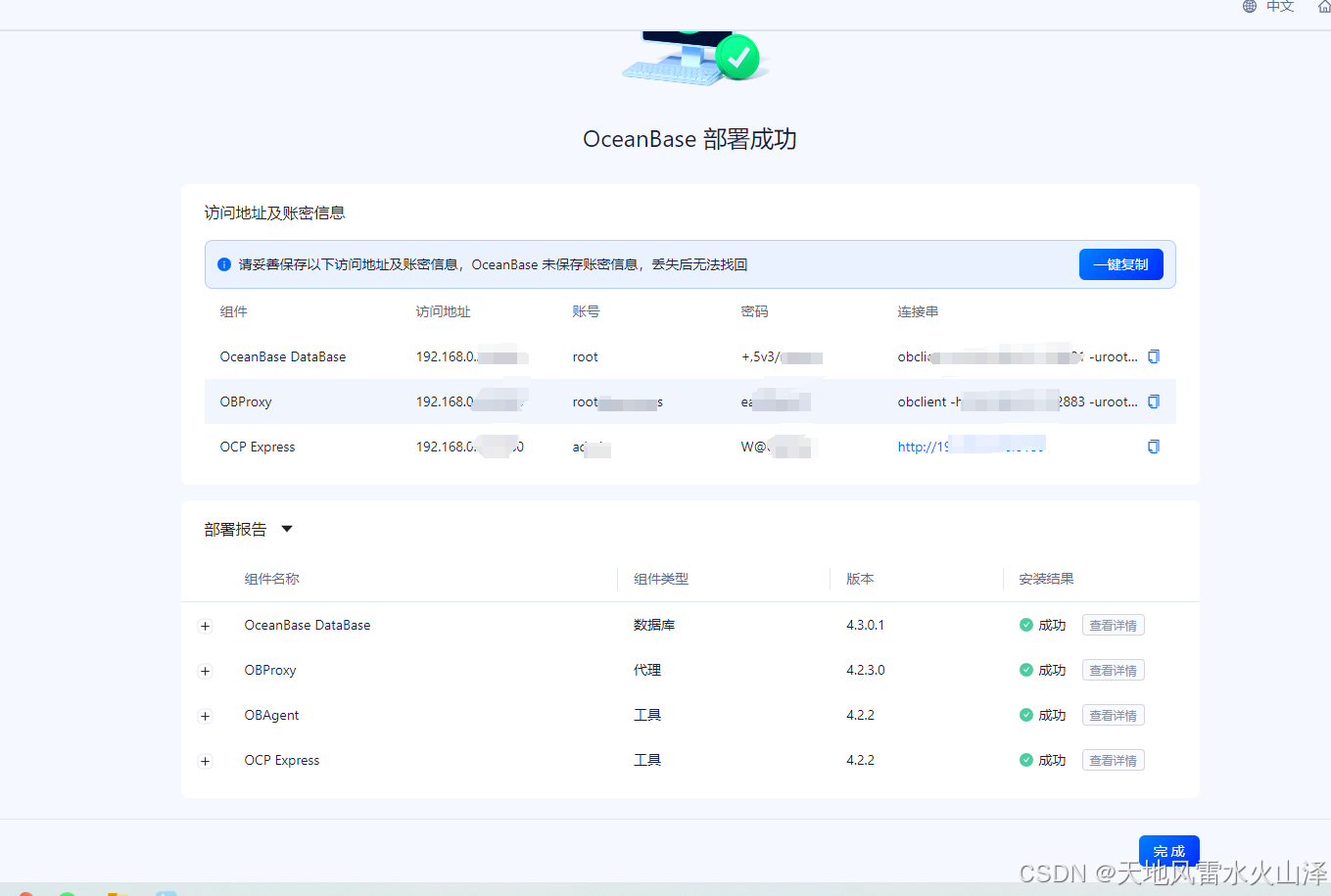Screen dimensions: 1331x896
Task: View details for OBProxy install result
Action: (x=1113, y=670)
